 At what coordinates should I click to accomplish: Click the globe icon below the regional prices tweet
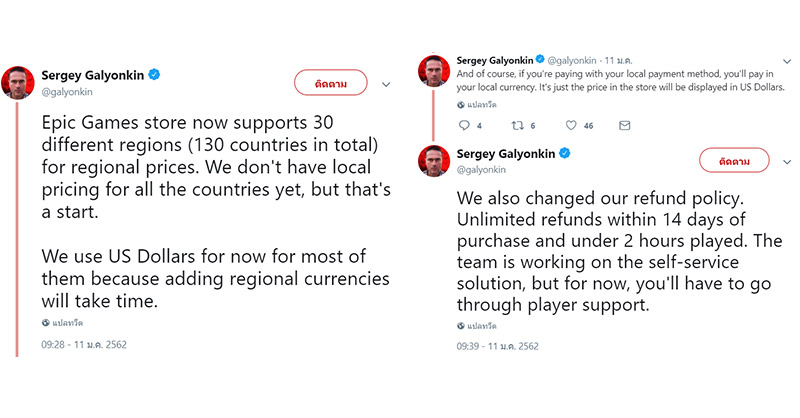(x=45, y=323)
